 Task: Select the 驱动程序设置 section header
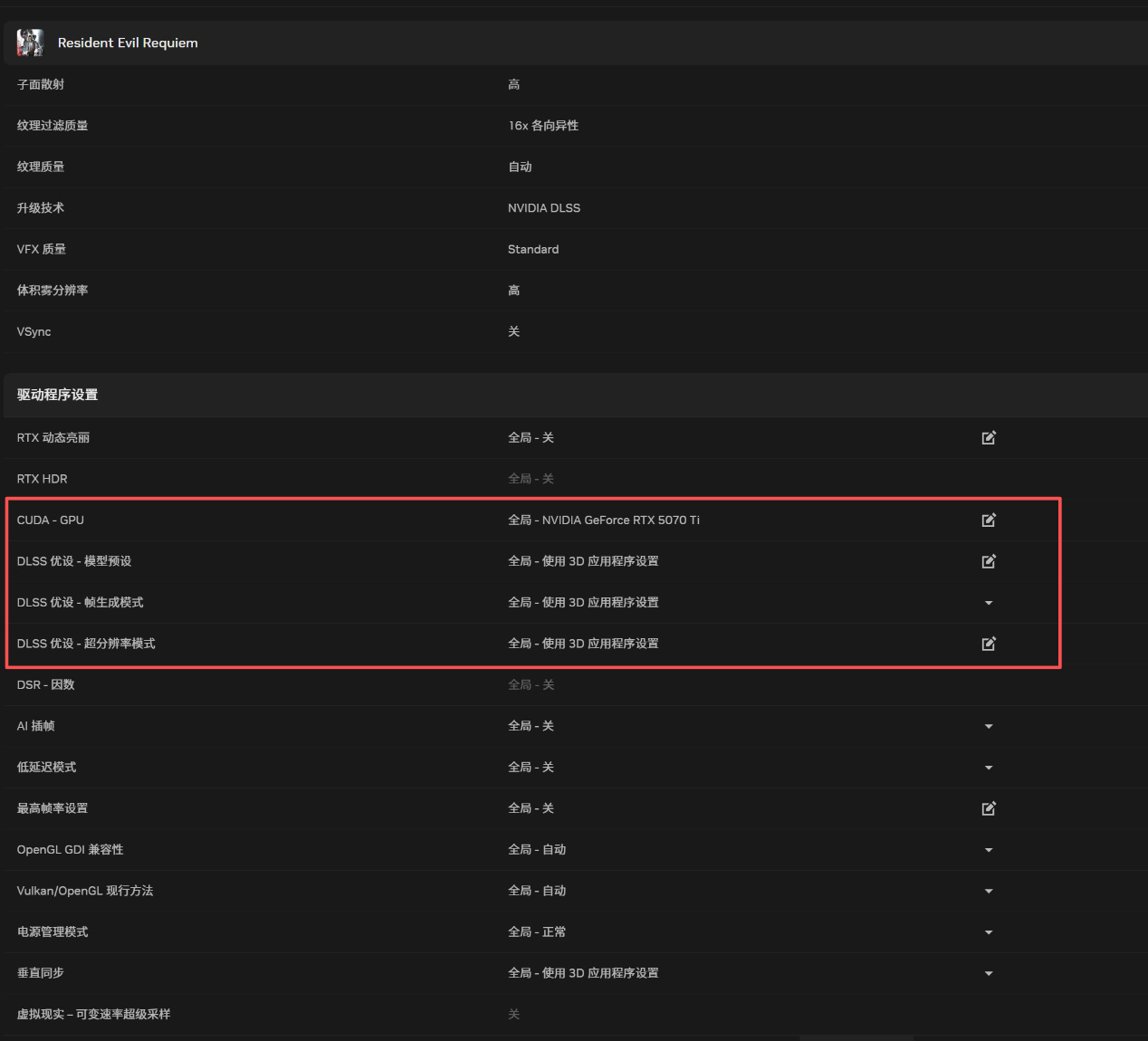coord(57,395)
